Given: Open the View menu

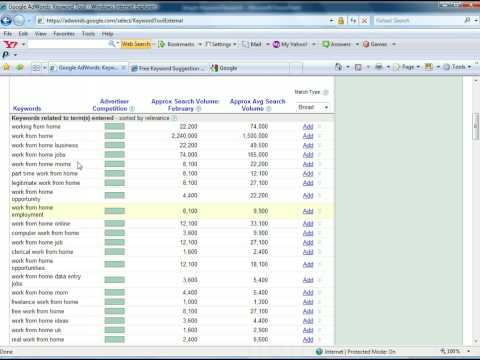Looking at the screenshot, I should 41,34.
